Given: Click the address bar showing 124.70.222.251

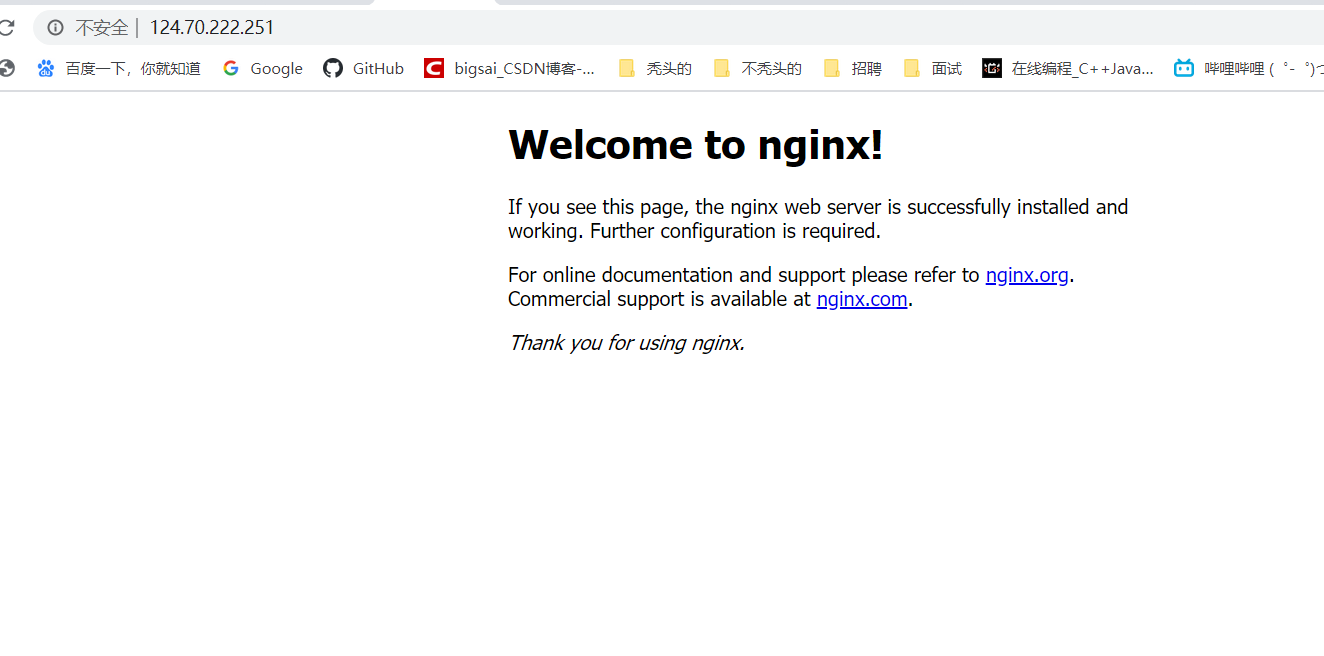Looking at the screenshot, I should [678, 27].
